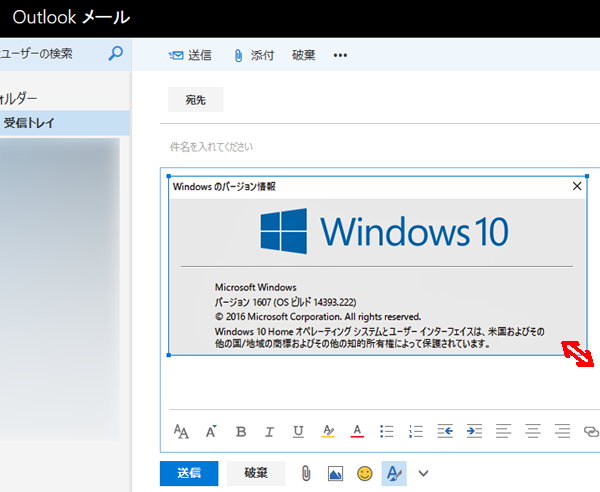
Task: Click the increase font size icon
Action: [211, 432]
